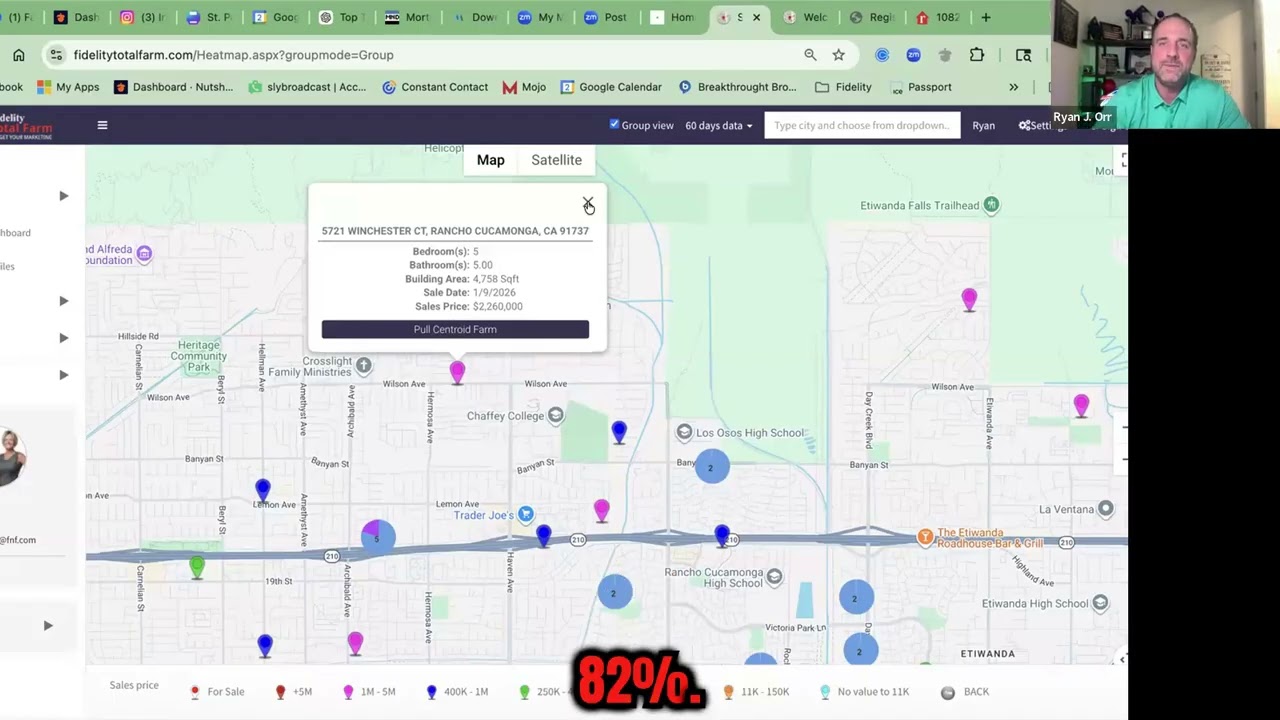Expand the third sidebar arrow
The image size is (1280, 720).
point(63,338)
